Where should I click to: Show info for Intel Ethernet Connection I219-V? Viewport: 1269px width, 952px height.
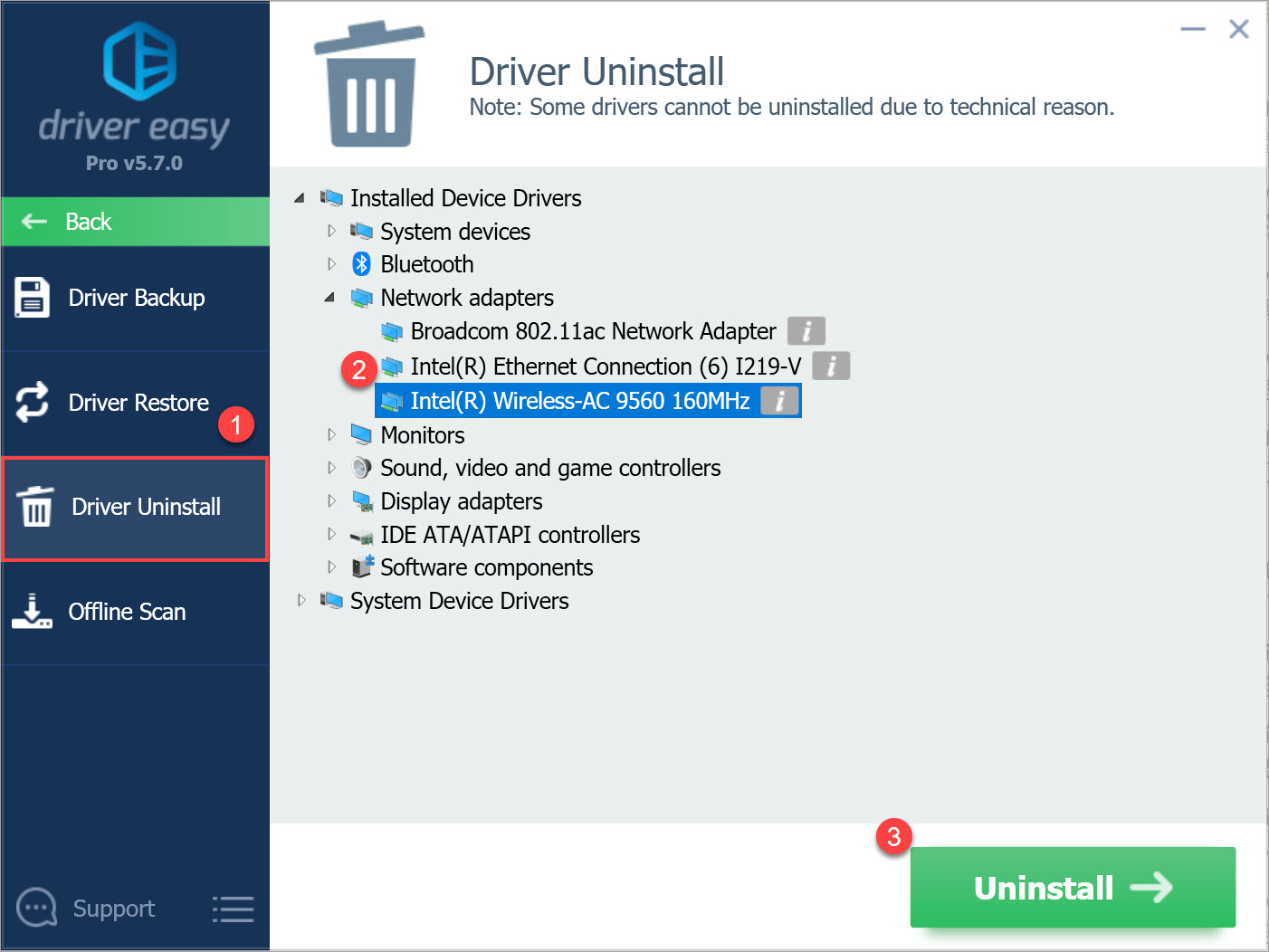click(x=831, y=366)
